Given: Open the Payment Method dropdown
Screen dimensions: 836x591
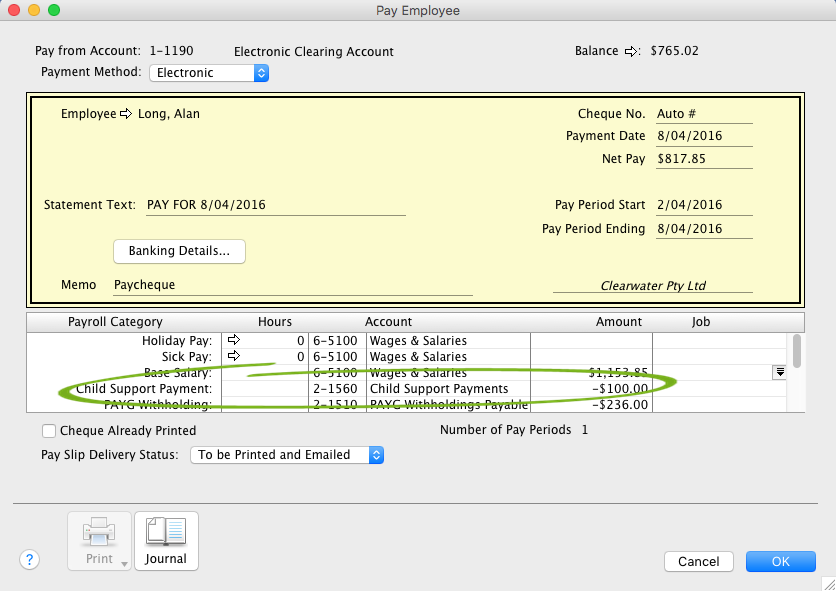Looking at the screenshot, I should (209, 73).
